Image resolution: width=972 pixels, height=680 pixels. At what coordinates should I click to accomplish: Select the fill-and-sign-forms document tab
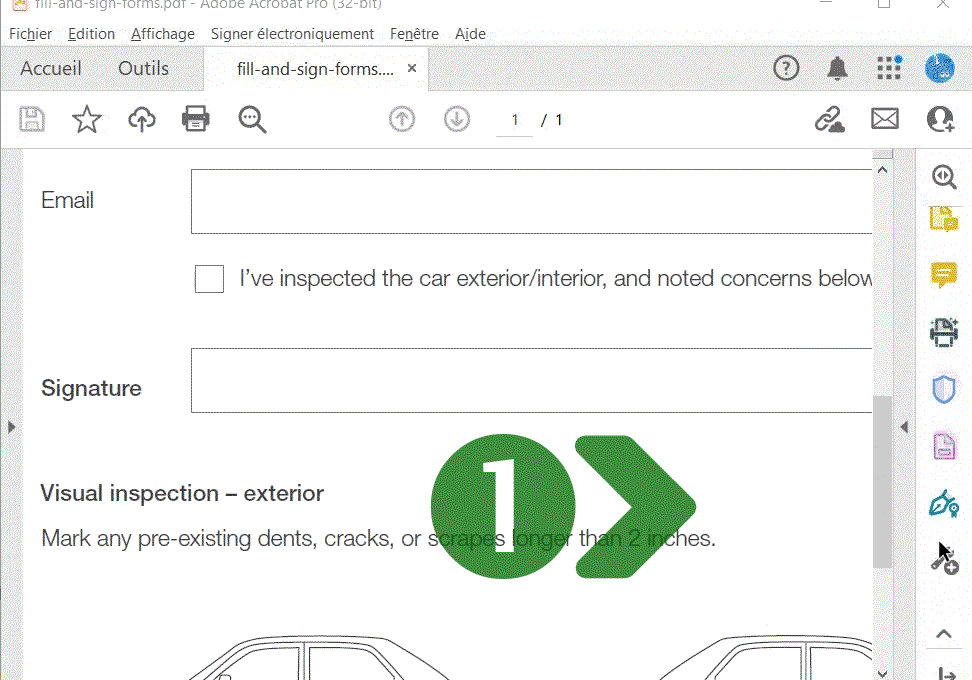pos(315,69)
